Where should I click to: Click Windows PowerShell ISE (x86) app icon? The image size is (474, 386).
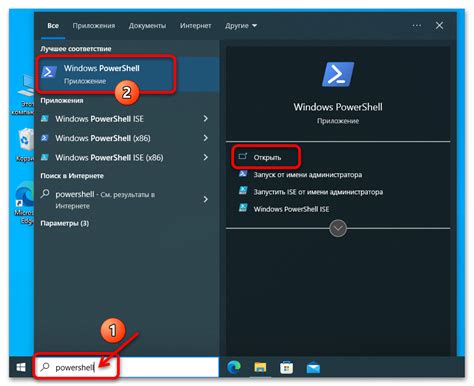point(45,157)
